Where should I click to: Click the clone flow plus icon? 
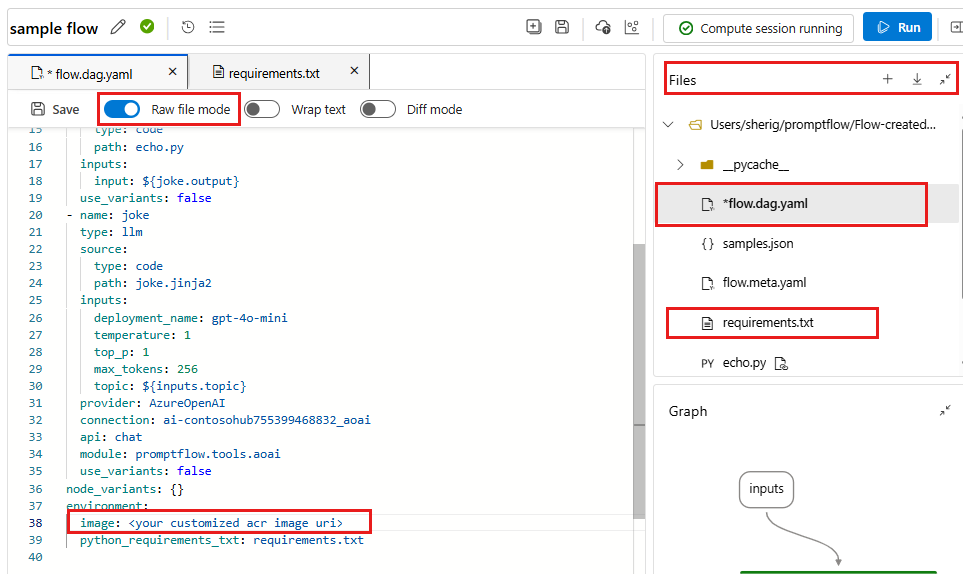click(x=534, y=27)
